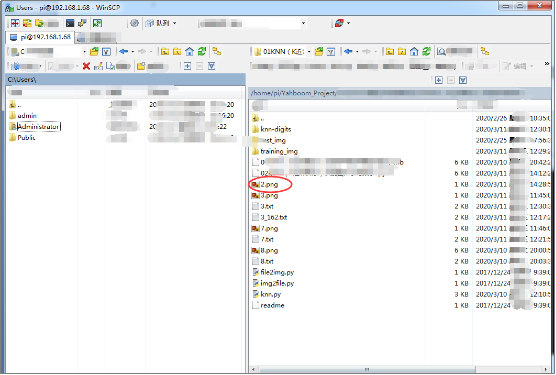This screenshot has height=375, width=556.
Task: Click the plus select-files icon in remote panel
Action: point(439,80)
